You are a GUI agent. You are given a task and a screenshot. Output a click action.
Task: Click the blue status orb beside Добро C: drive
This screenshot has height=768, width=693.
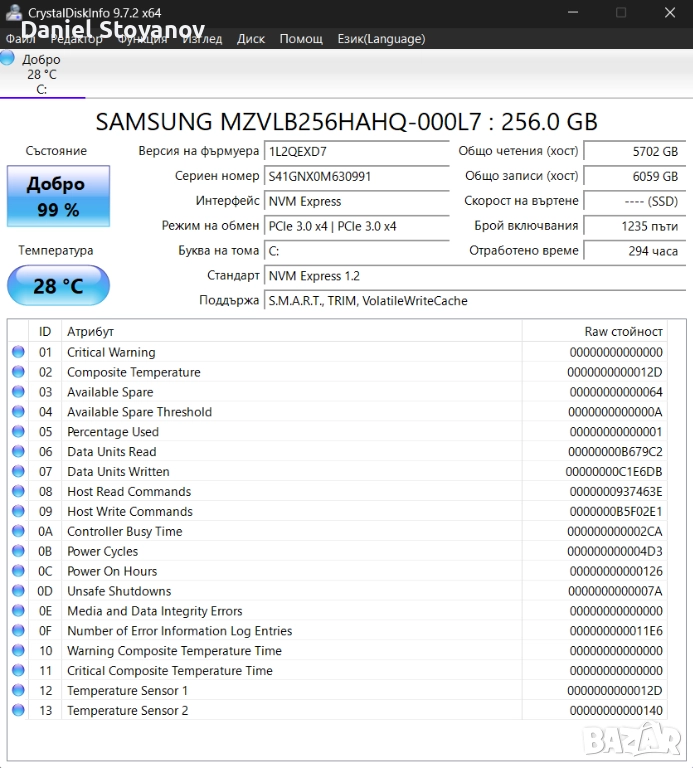(x=7, y=57)
